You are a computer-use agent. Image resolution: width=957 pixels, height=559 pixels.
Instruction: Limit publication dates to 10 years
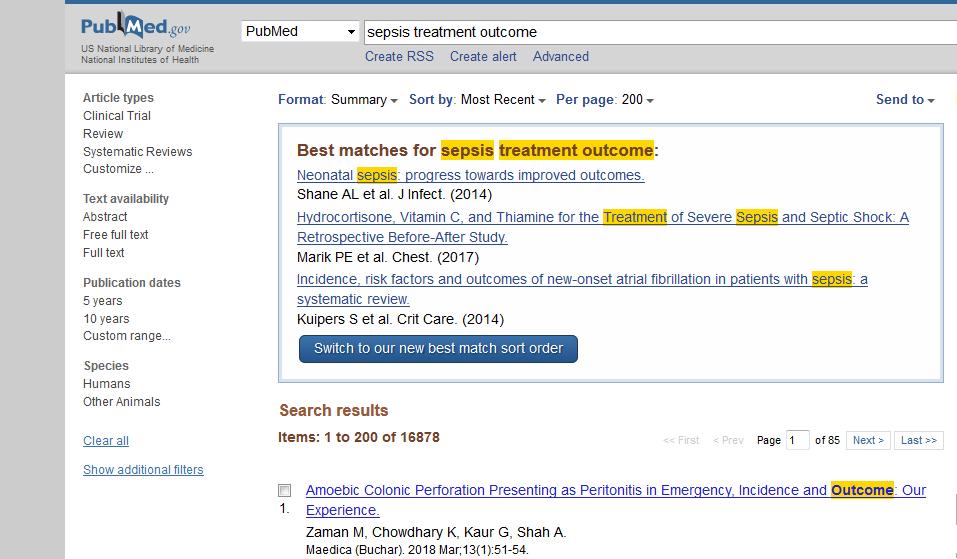tap(106, 319)
